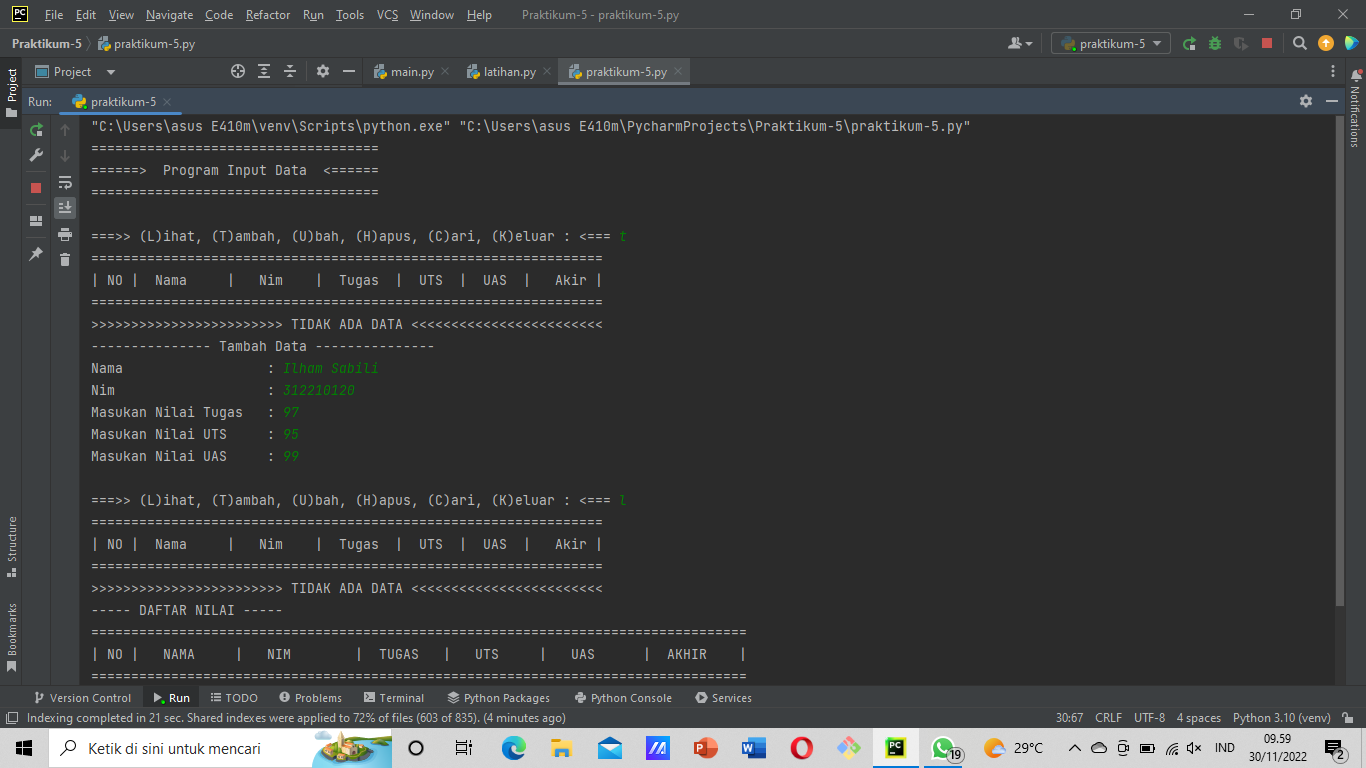Click the 30:67 cursor position

1070,718
